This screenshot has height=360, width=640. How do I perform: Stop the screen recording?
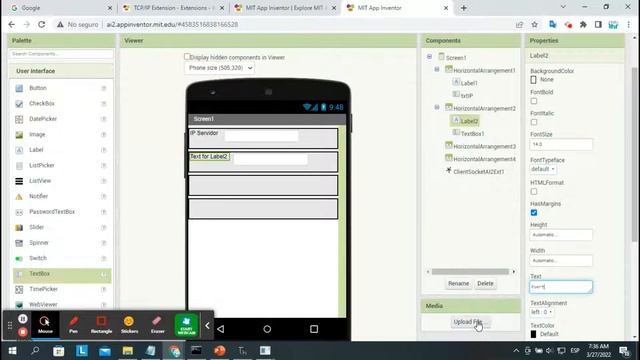23,332
